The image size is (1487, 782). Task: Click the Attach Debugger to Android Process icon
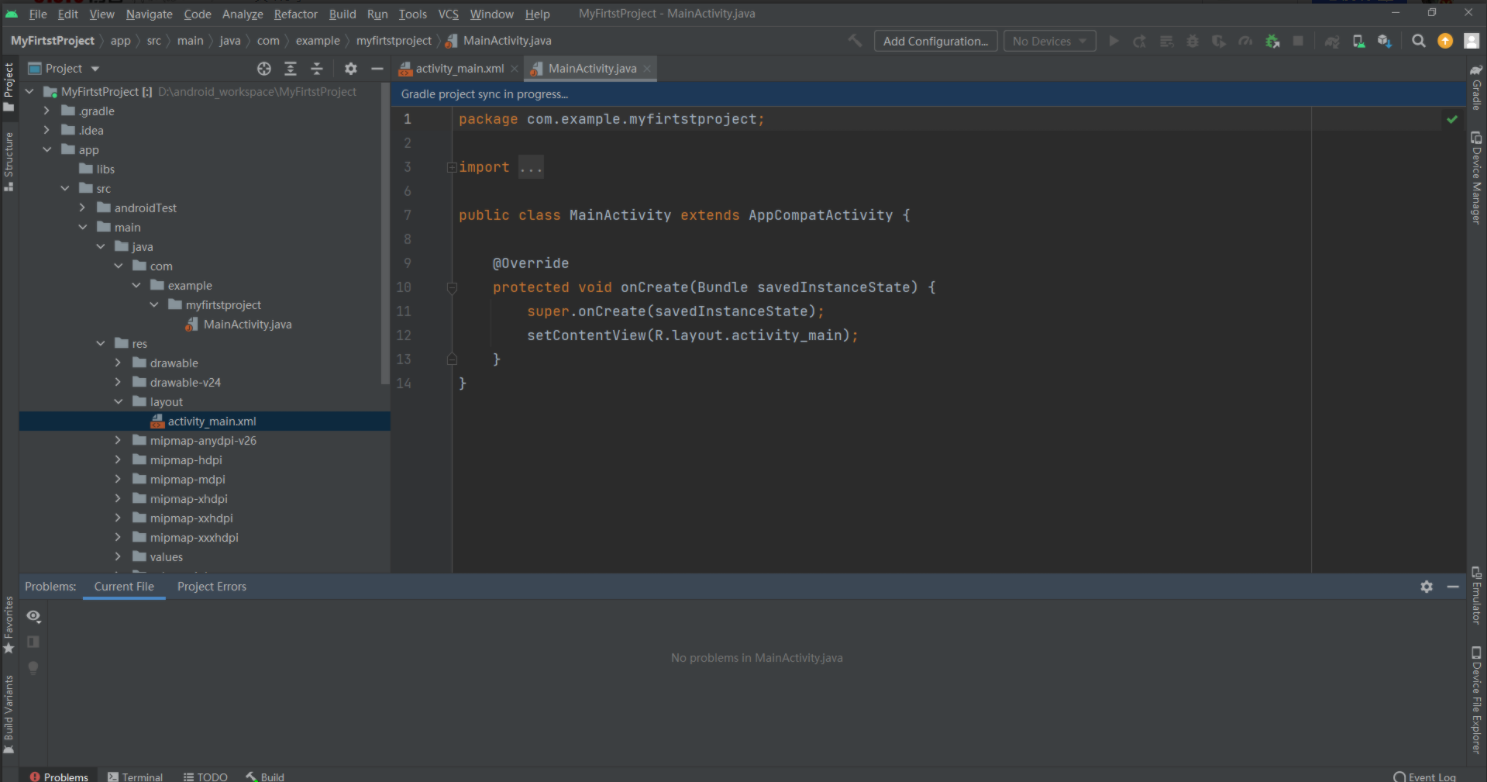click(x=1272, y=41)
